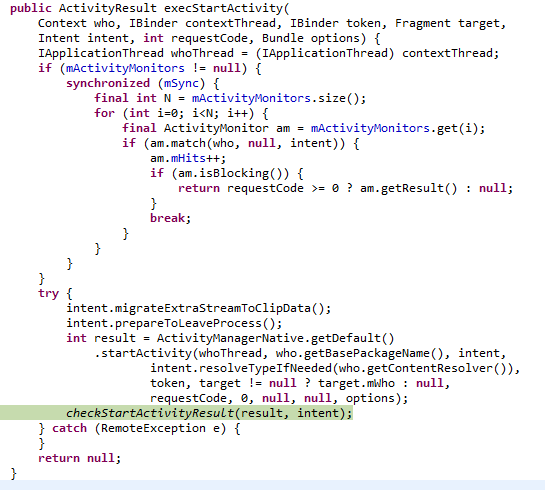The width and height of the screenshot is (545, 490).
Task: Click the getResult() method call
Action: (419, 188)
